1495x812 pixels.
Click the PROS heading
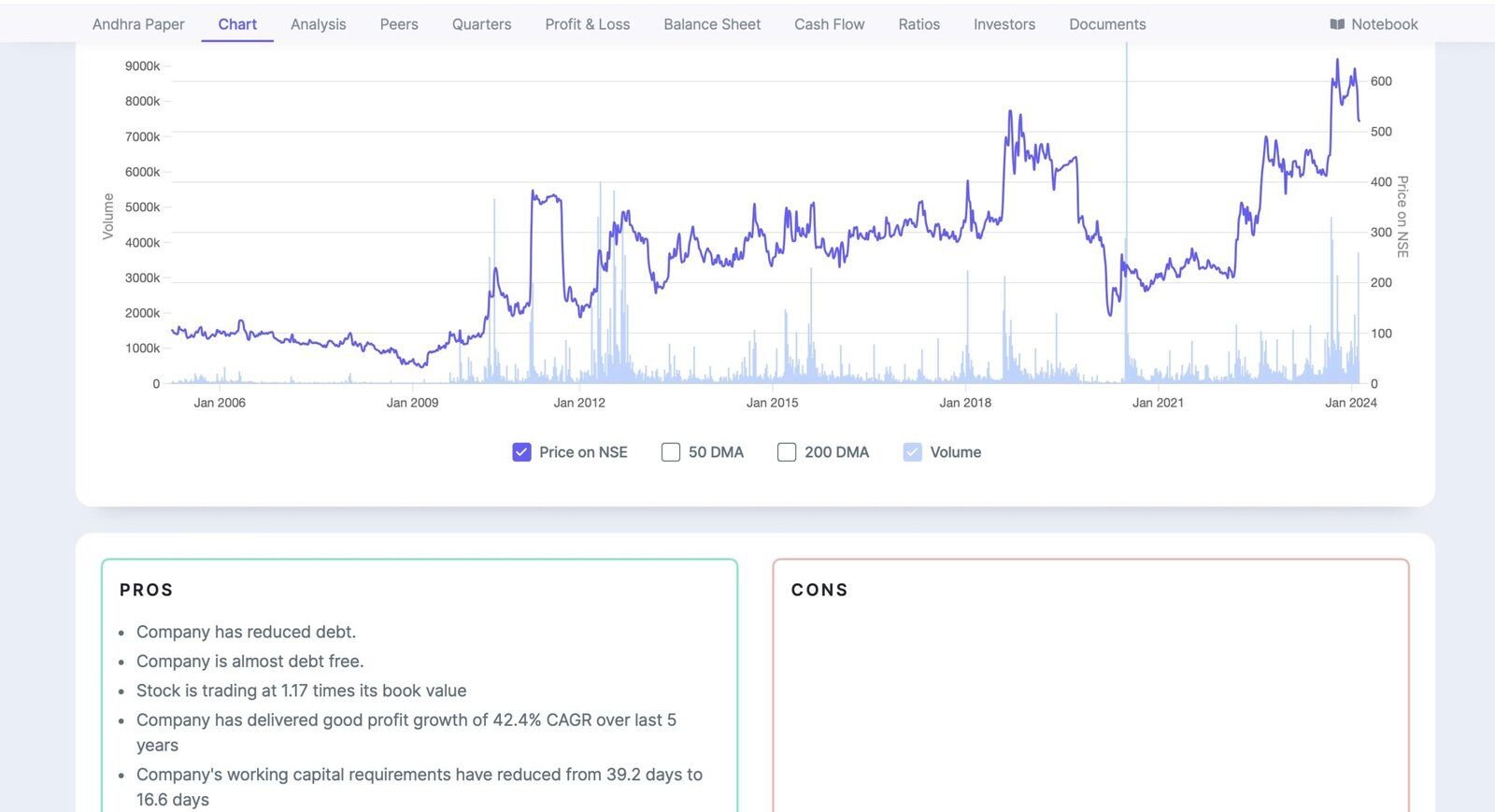coord(147,590)
